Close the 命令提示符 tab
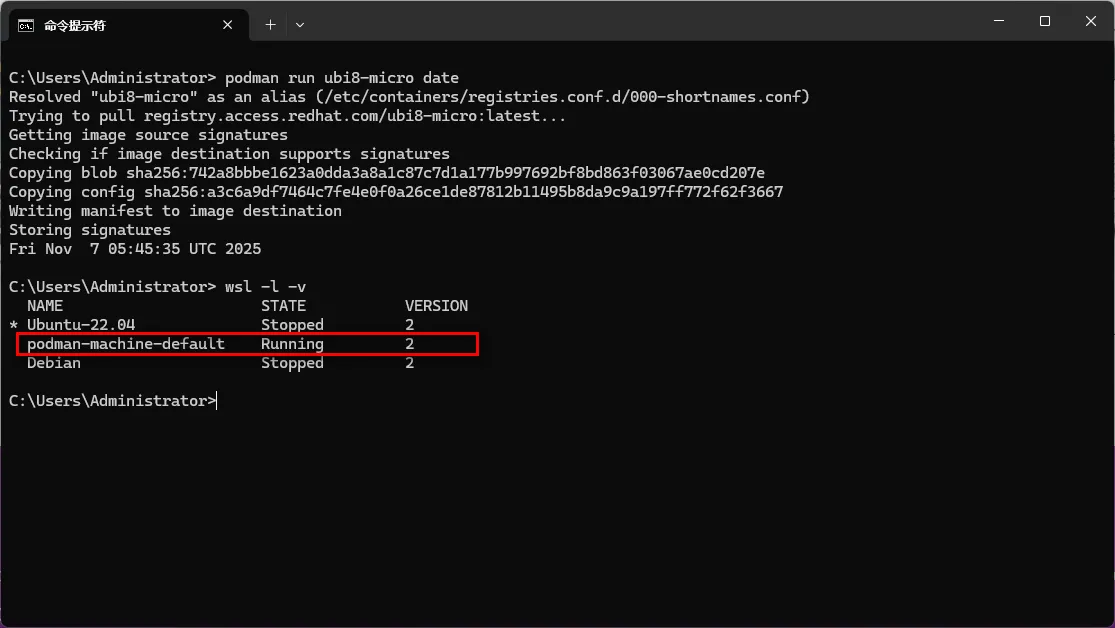 [231, 24]
